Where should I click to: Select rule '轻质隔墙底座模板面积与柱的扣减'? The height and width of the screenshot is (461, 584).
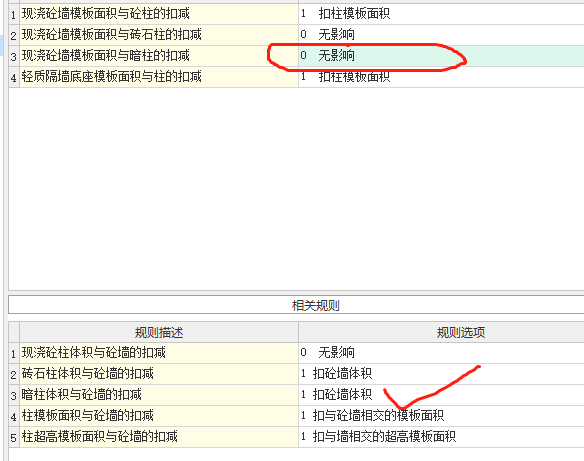point(159,77)
